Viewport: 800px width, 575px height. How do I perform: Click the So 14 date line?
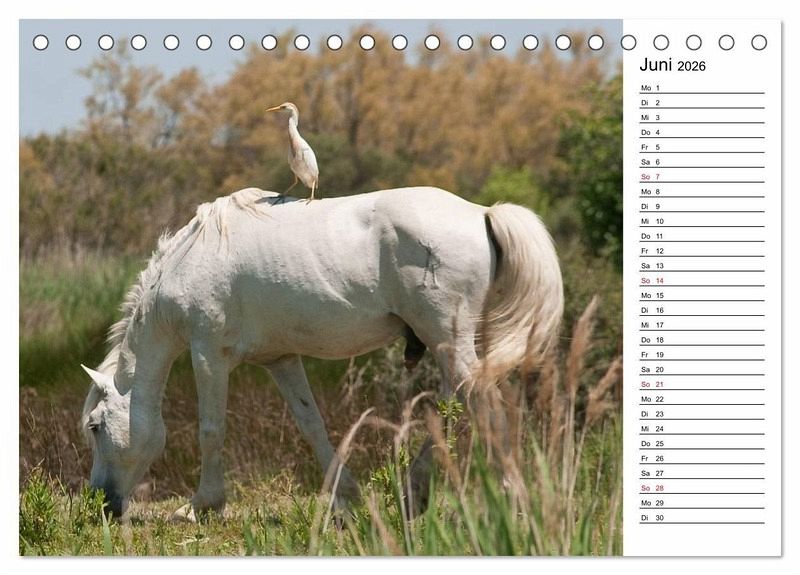coord(701,281)
